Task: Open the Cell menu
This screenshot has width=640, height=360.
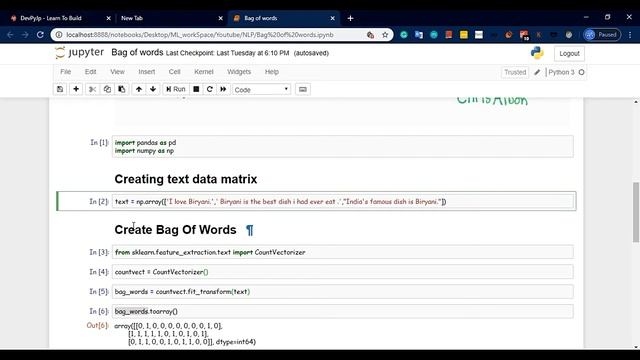Action: point(174,72)
